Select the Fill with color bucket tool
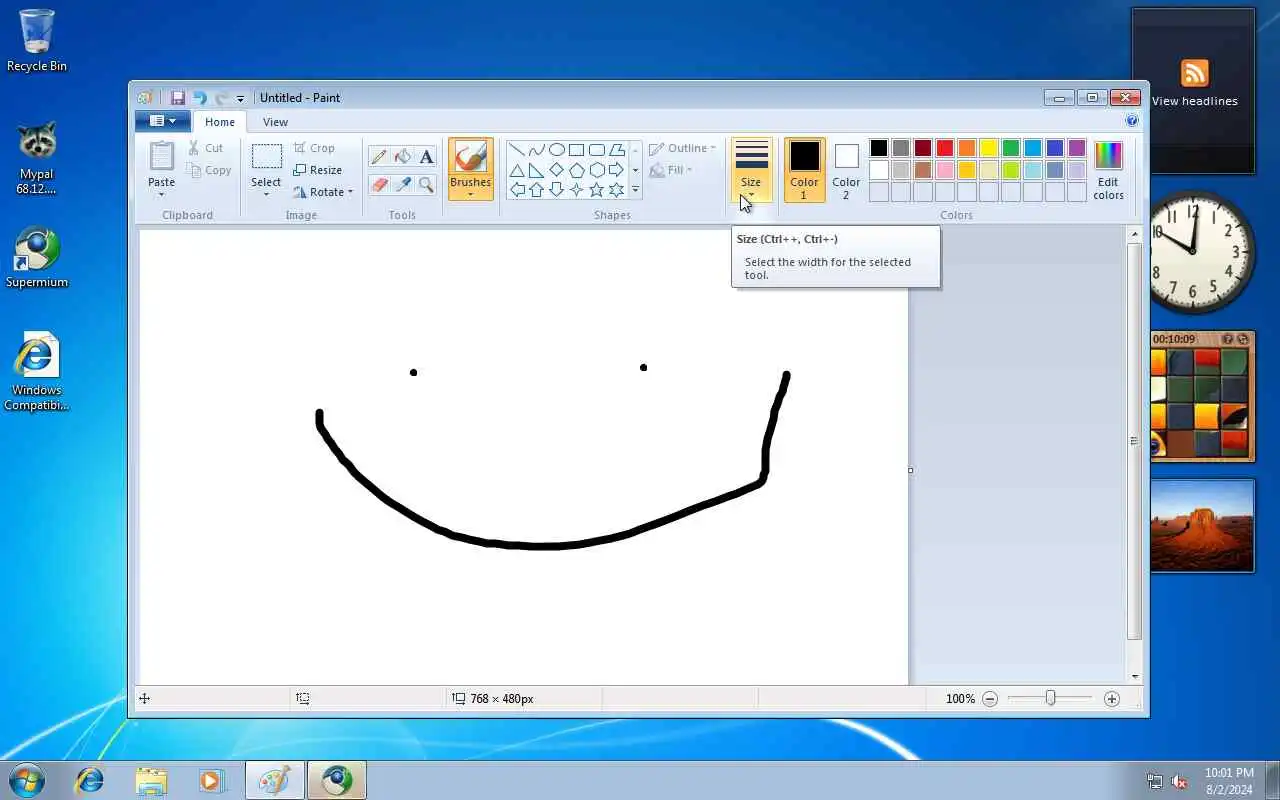 tap(403, 157)
